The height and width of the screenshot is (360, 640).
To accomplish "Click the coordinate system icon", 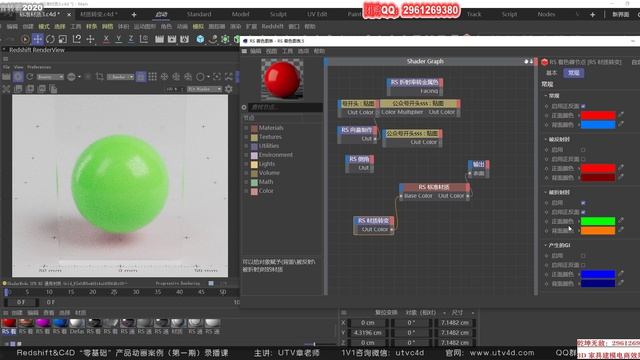I will [144, 39].
